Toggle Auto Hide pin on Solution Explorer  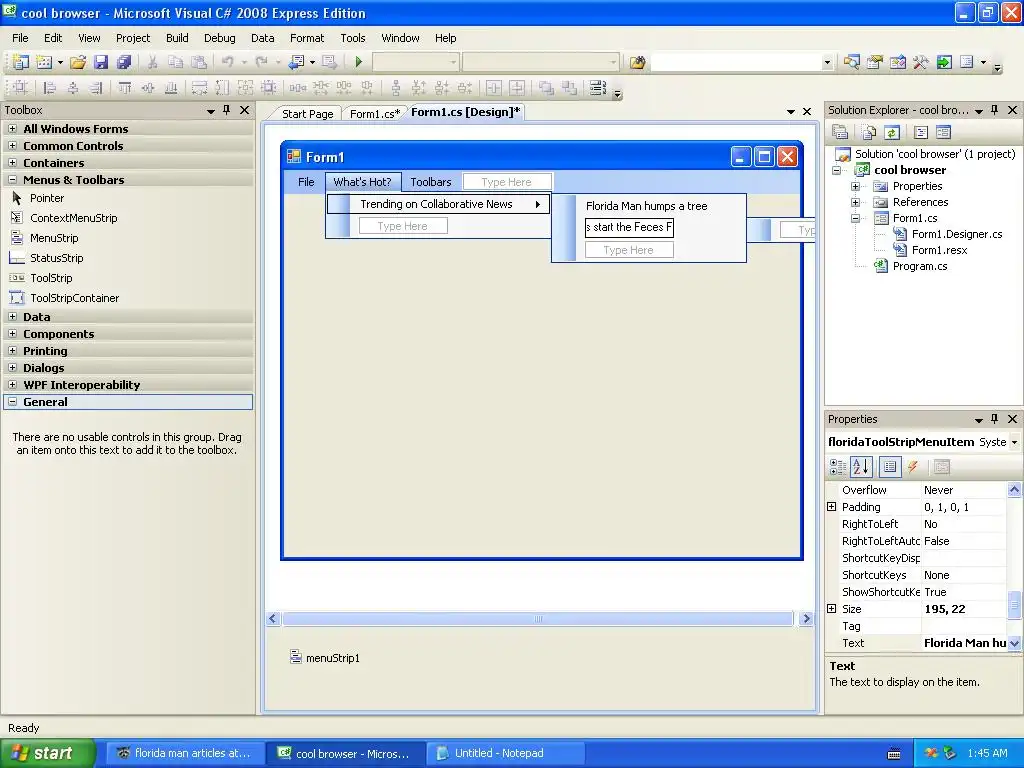995,110
